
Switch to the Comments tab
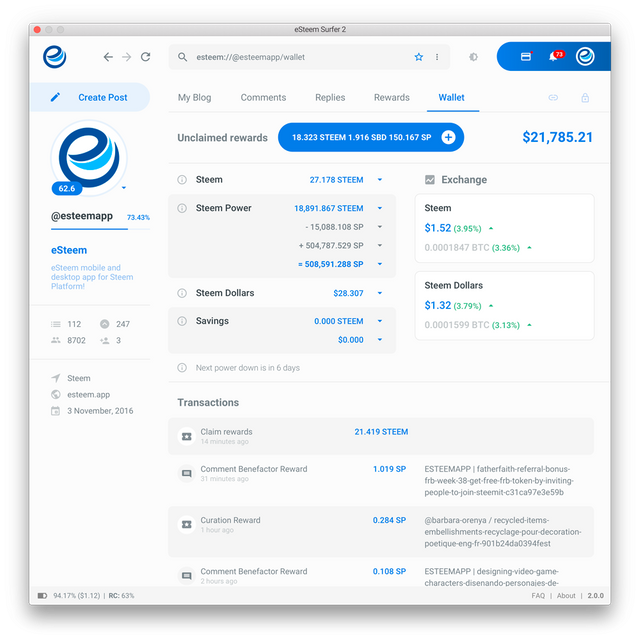point(263,98)
